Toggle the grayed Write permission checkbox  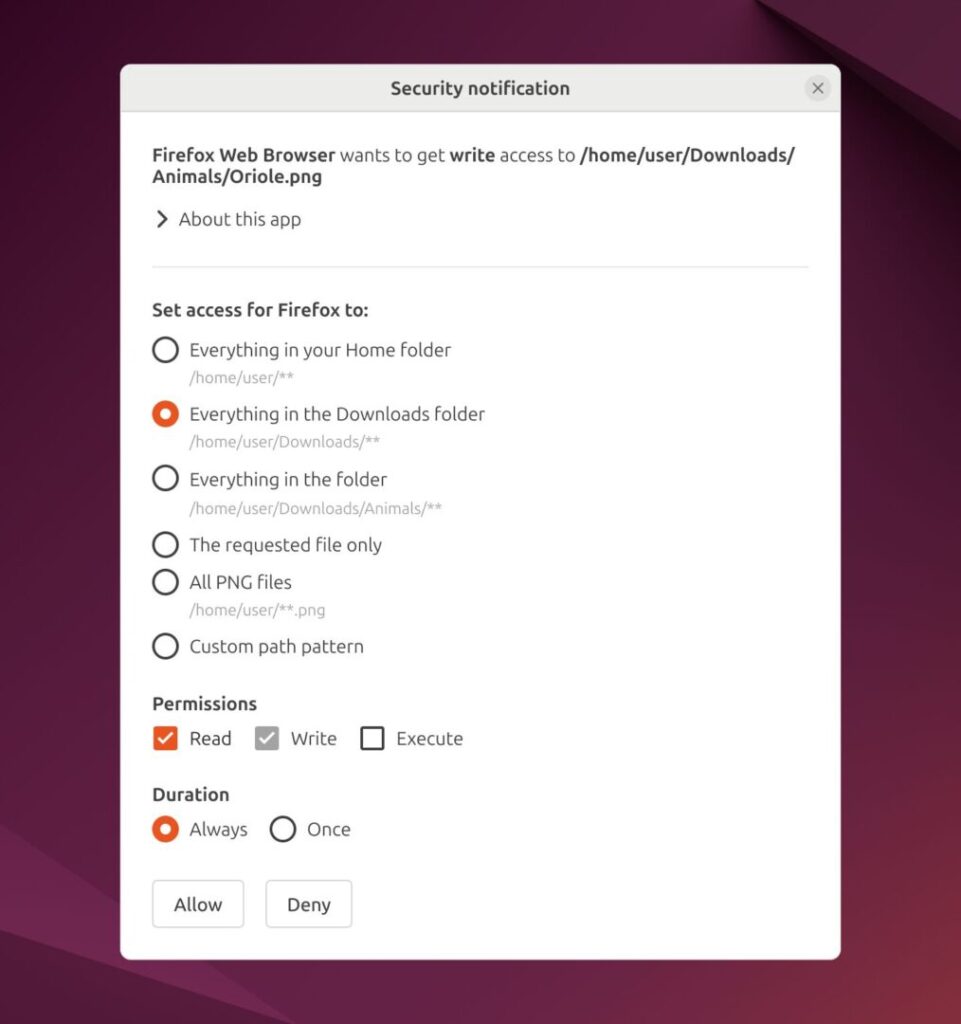tap(266, 739)
